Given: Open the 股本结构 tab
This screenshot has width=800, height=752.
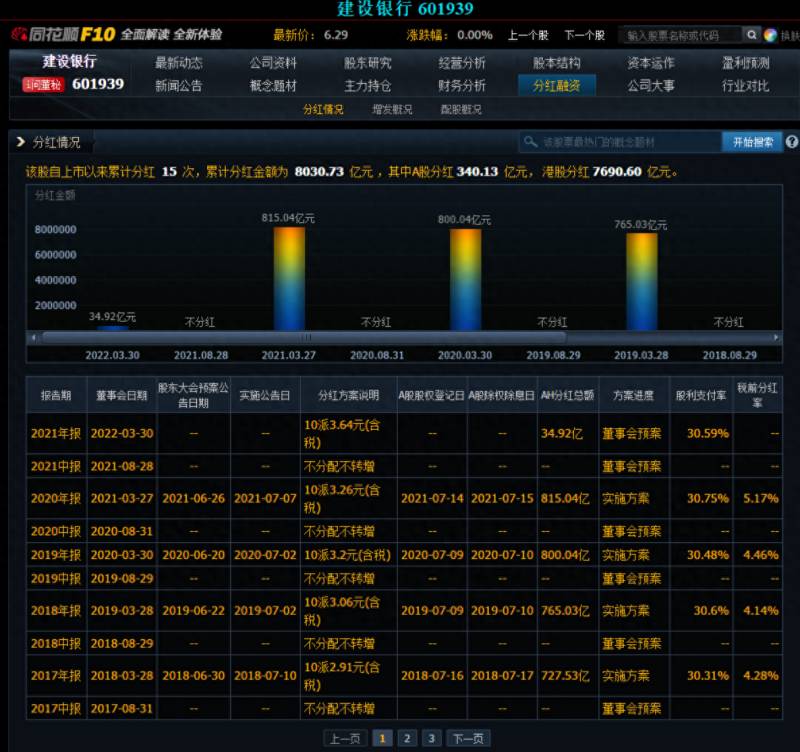Looking at the screenshot, I should [557, 63].
